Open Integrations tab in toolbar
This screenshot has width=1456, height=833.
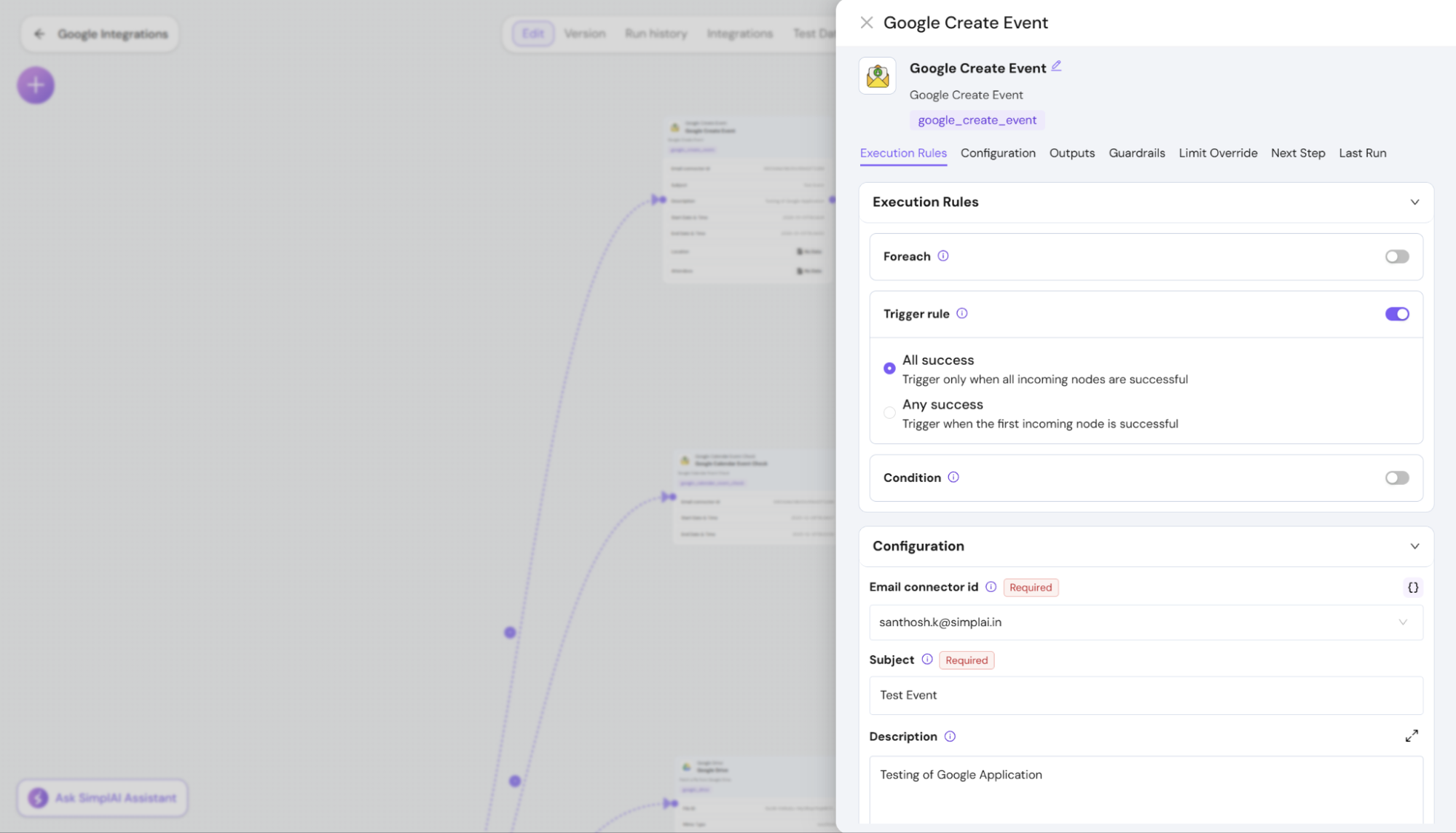point(739,33)
